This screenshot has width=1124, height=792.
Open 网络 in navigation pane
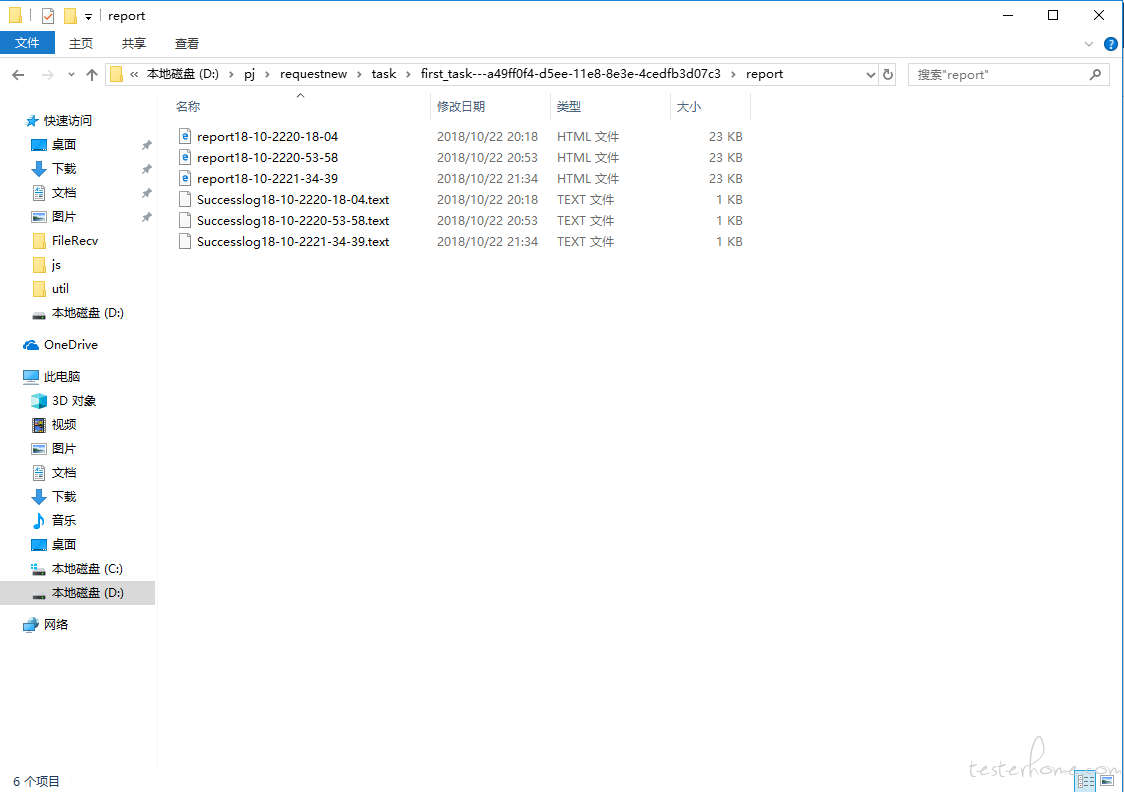pyautogui.click(x=55, y=624)
